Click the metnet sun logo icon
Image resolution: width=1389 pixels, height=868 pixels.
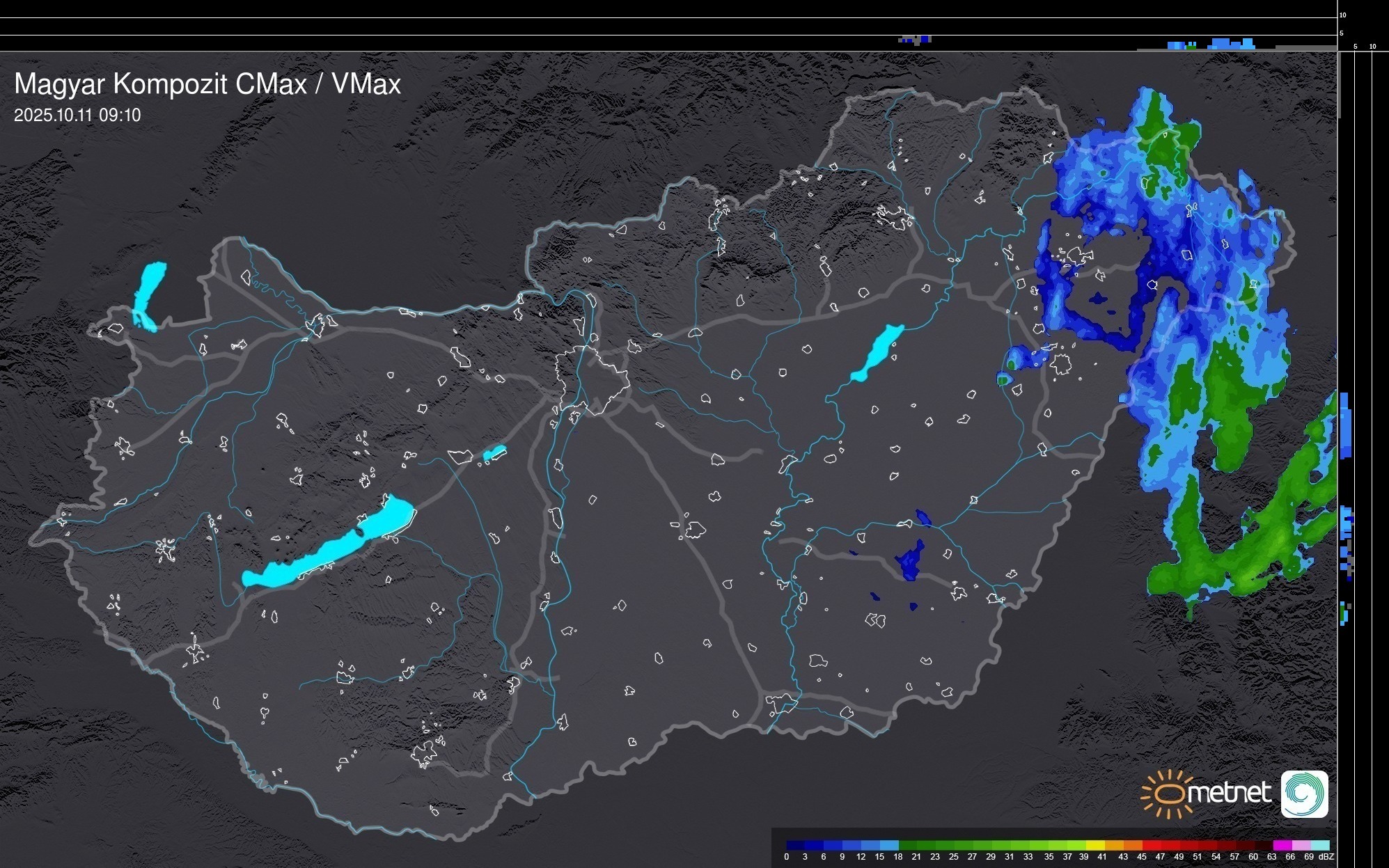coord(1168,794)
